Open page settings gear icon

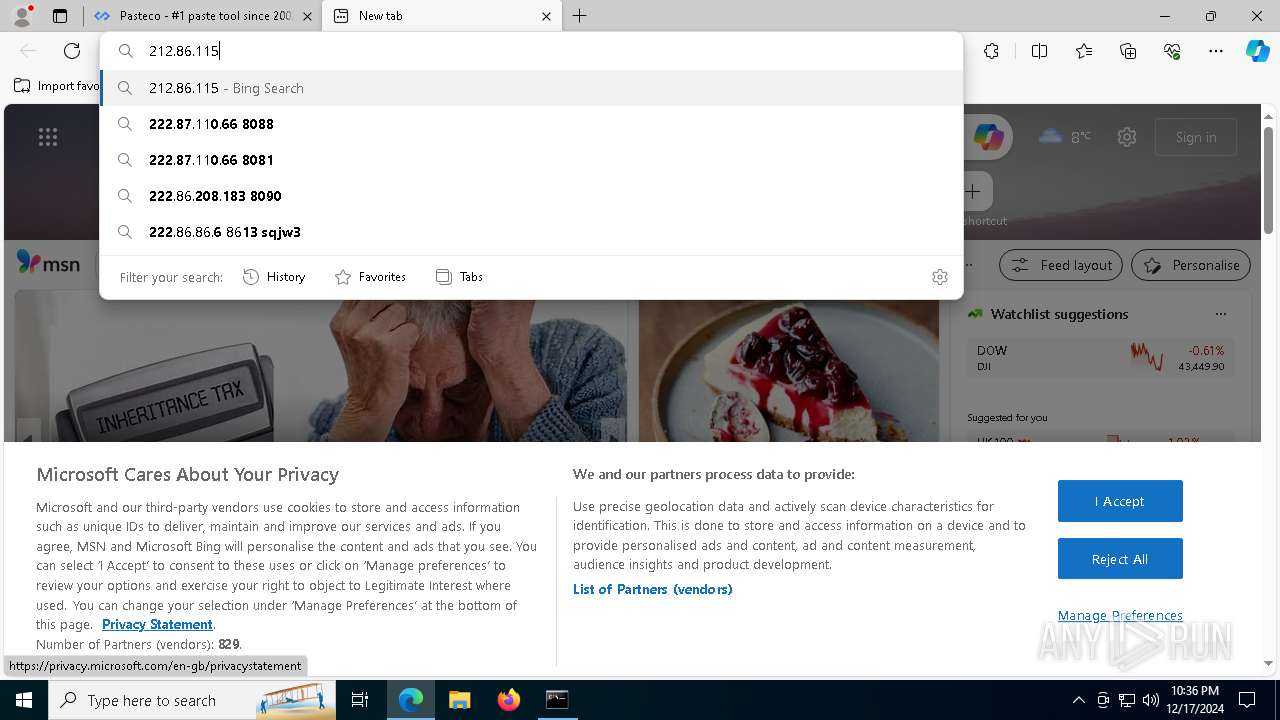tap(1127, 137)
